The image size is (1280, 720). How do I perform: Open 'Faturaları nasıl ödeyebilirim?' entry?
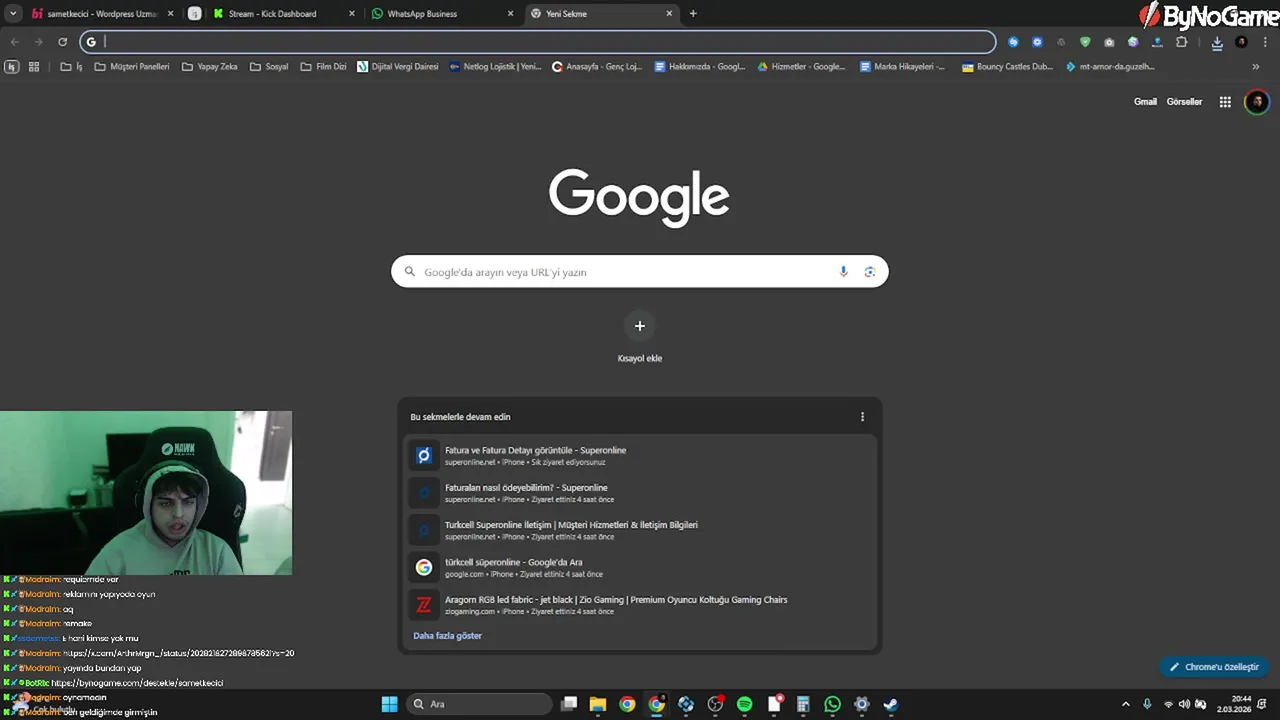(x=640, y=493)
